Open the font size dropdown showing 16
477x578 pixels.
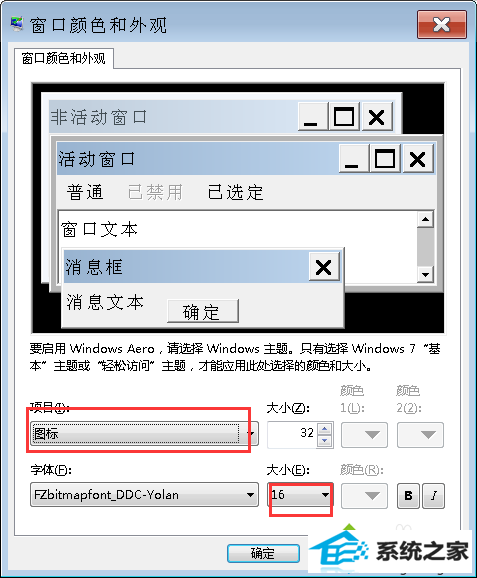[300, 495]
